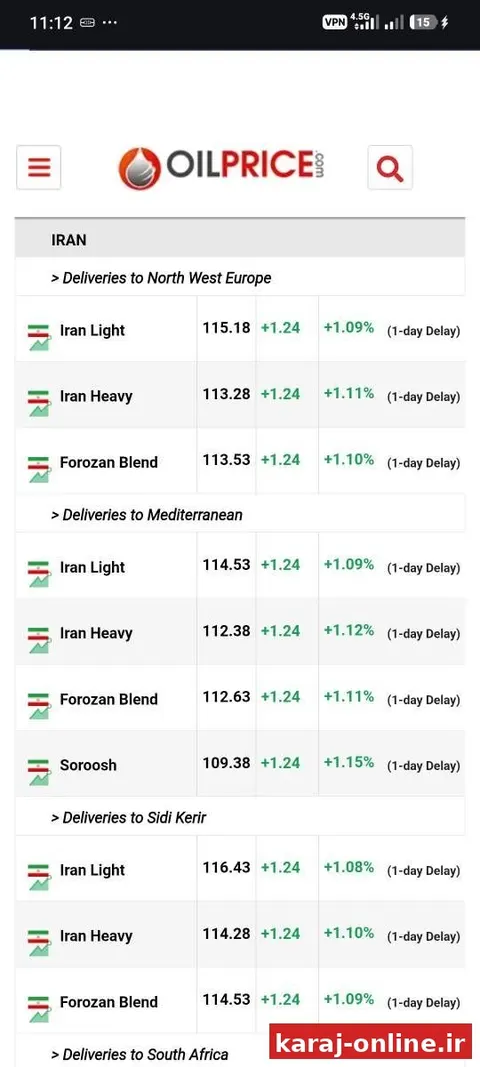Tap the red search magnifier icon
Screen dimensions: 480x1067
coord(390,167)
